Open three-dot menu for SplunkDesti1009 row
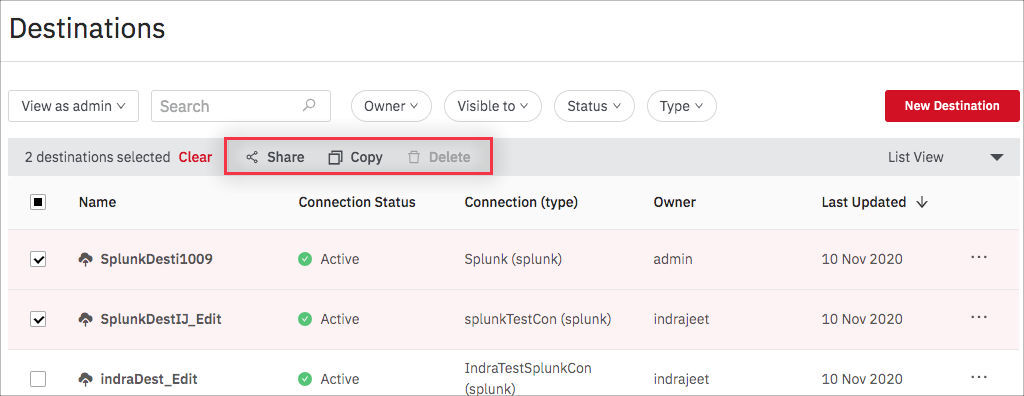This screenshot has height=396, width=1024. [978, 257]
